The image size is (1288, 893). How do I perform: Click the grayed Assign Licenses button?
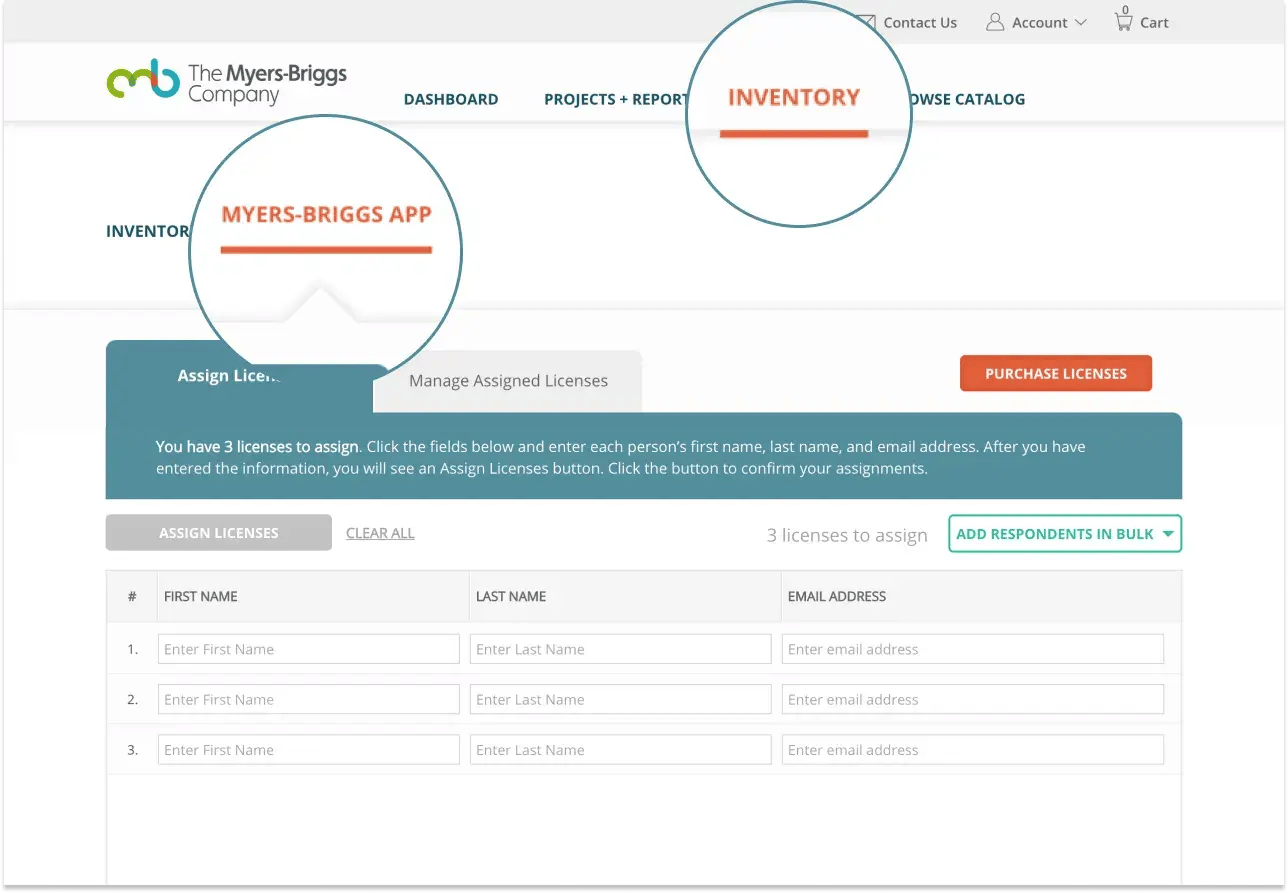[x=218, y=532]
